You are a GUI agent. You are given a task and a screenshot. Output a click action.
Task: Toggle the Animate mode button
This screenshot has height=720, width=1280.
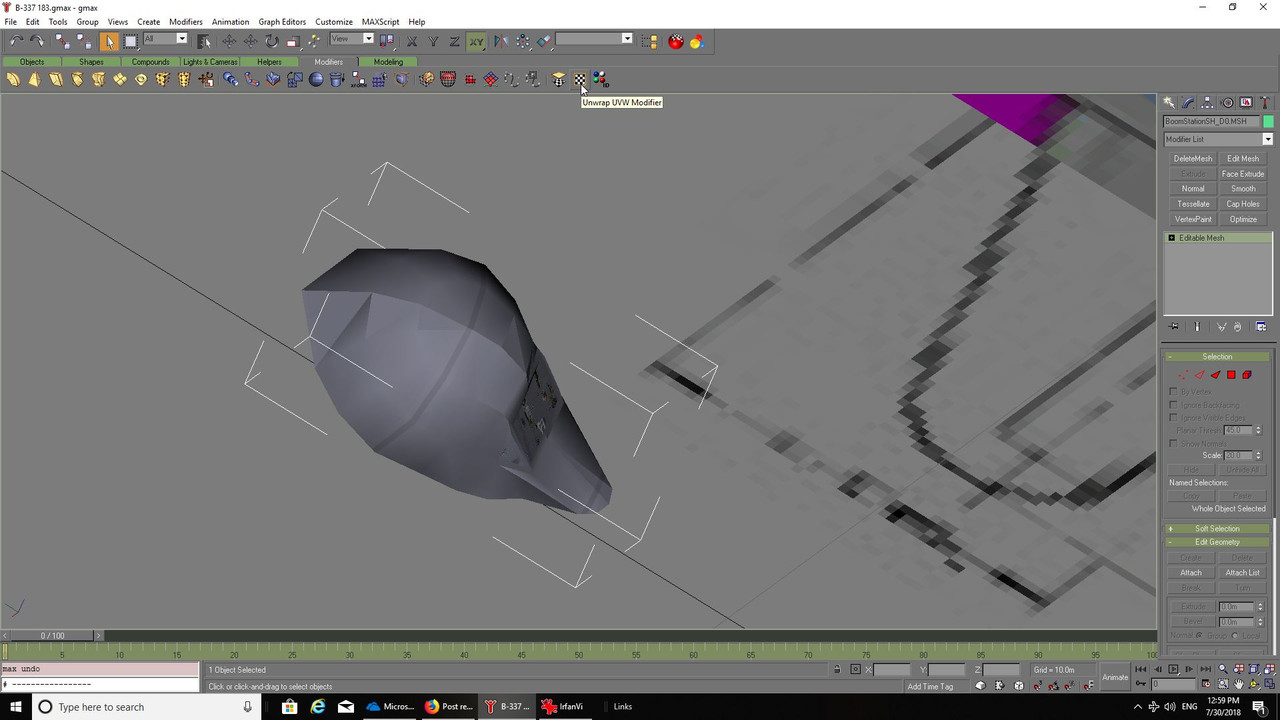(1115, 677)
